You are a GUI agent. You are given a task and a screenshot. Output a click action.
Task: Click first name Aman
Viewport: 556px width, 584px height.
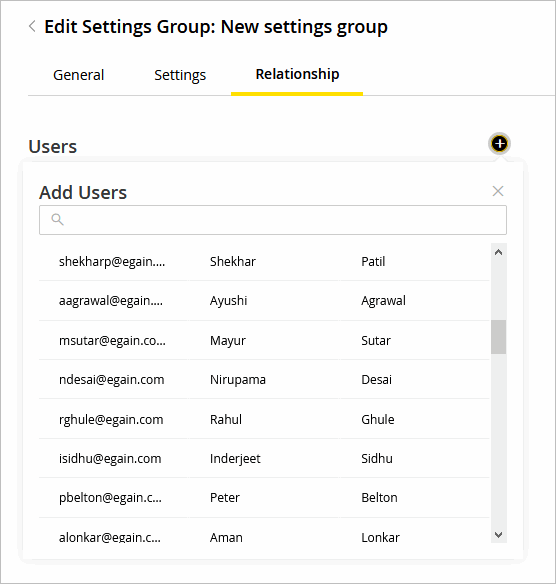click(x=226, y=537)
